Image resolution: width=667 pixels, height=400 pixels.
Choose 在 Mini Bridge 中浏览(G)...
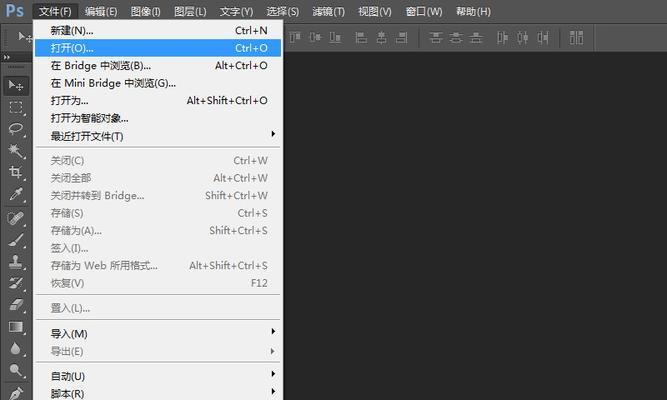pos(158,83)
